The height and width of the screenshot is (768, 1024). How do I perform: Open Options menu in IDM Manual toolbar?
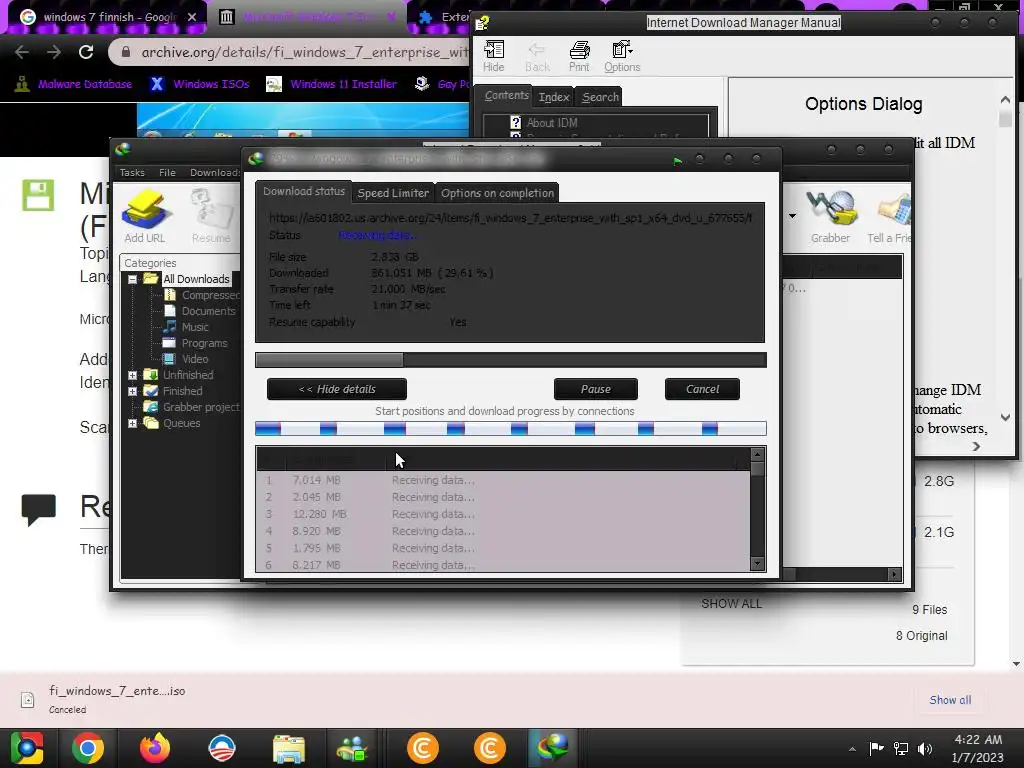[622, 56]
